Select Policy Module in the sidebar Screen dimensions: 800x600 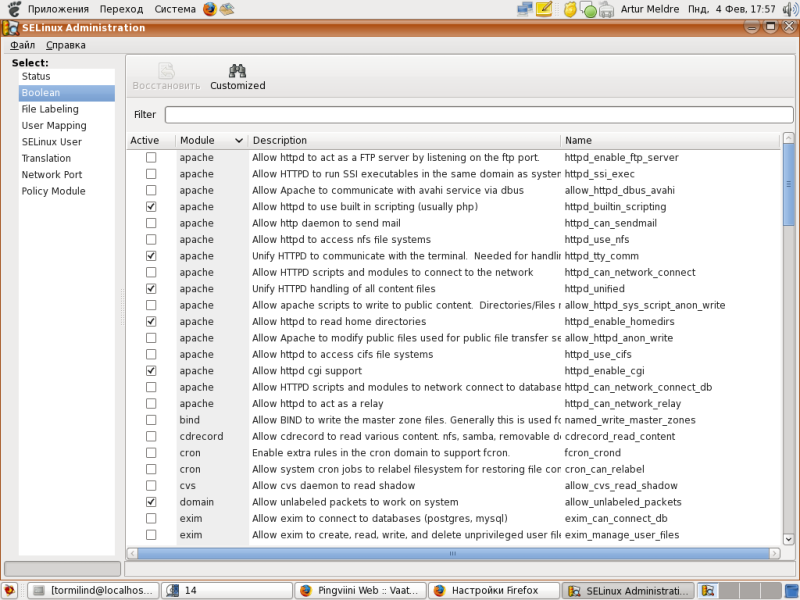pyautogui.click(x=67, y=191)
